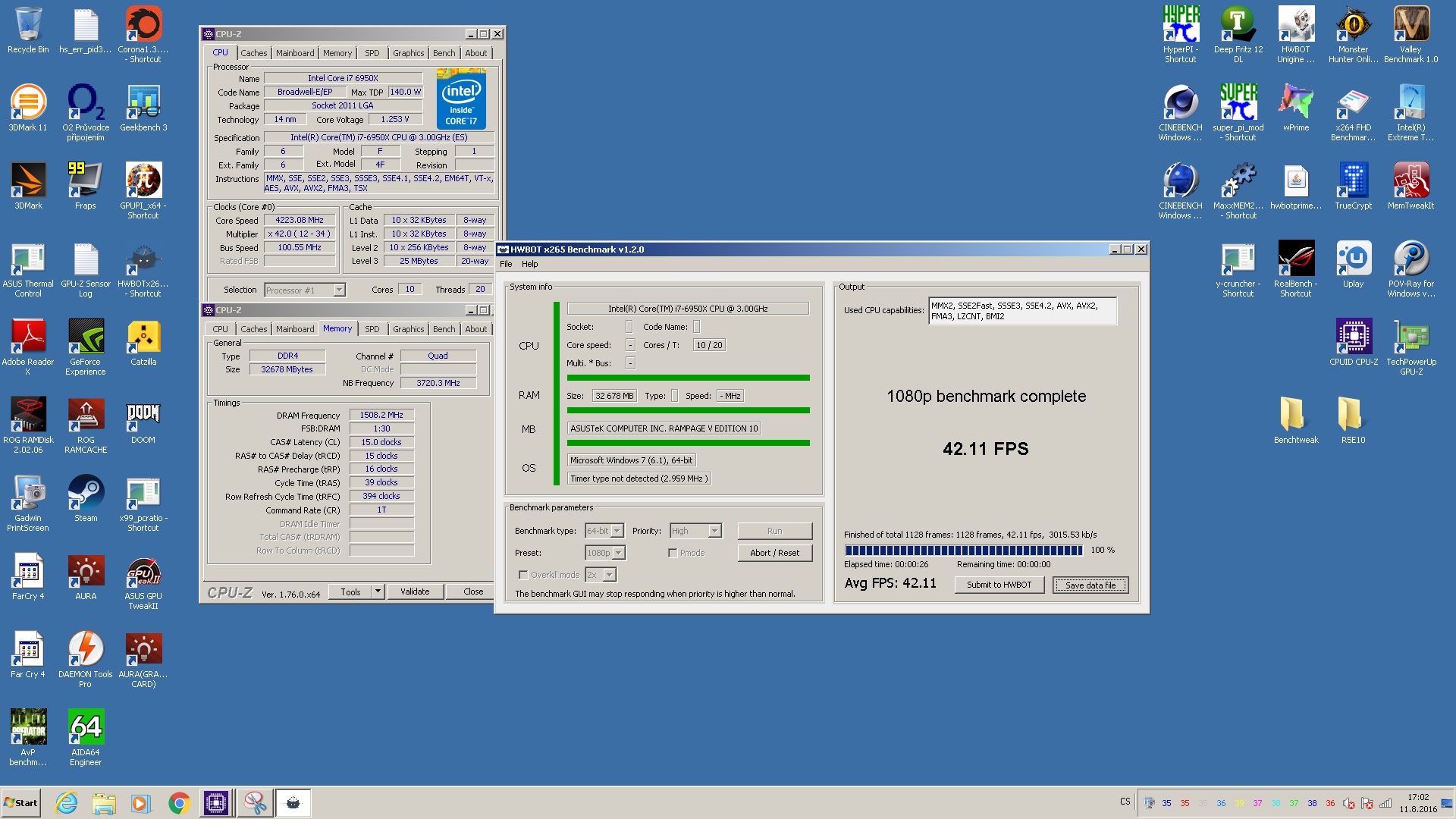Launch Geekbench 3 desktop icon

click(143, 108)
